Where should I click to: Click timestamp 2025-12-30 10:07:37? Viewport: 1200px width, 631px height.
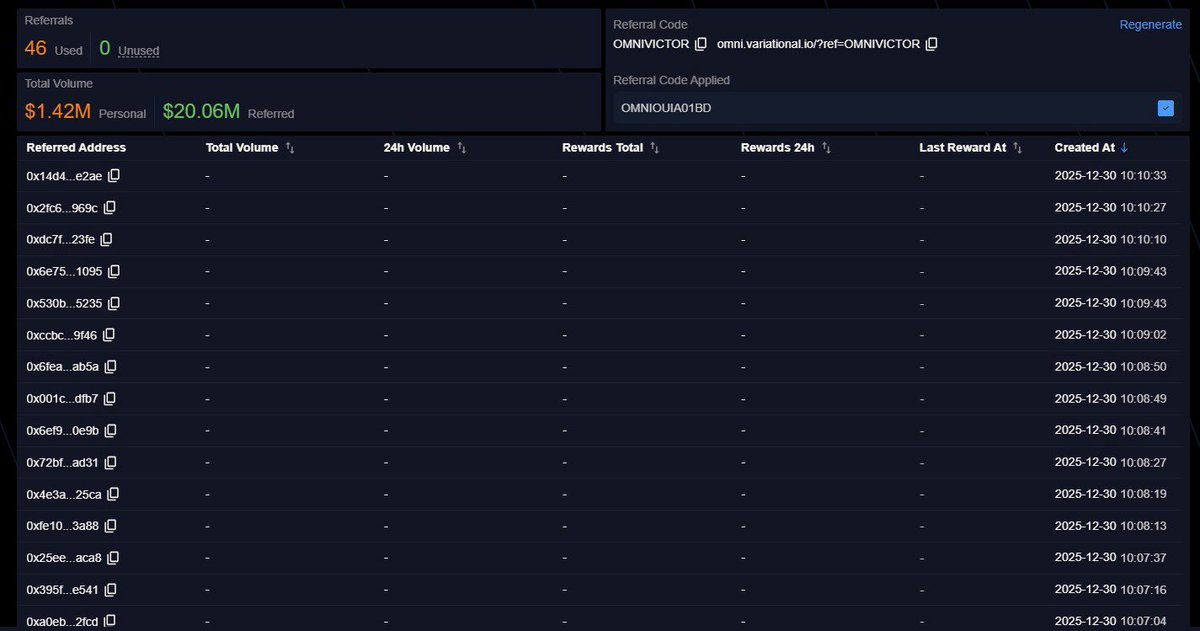[x=1111, y=557]
